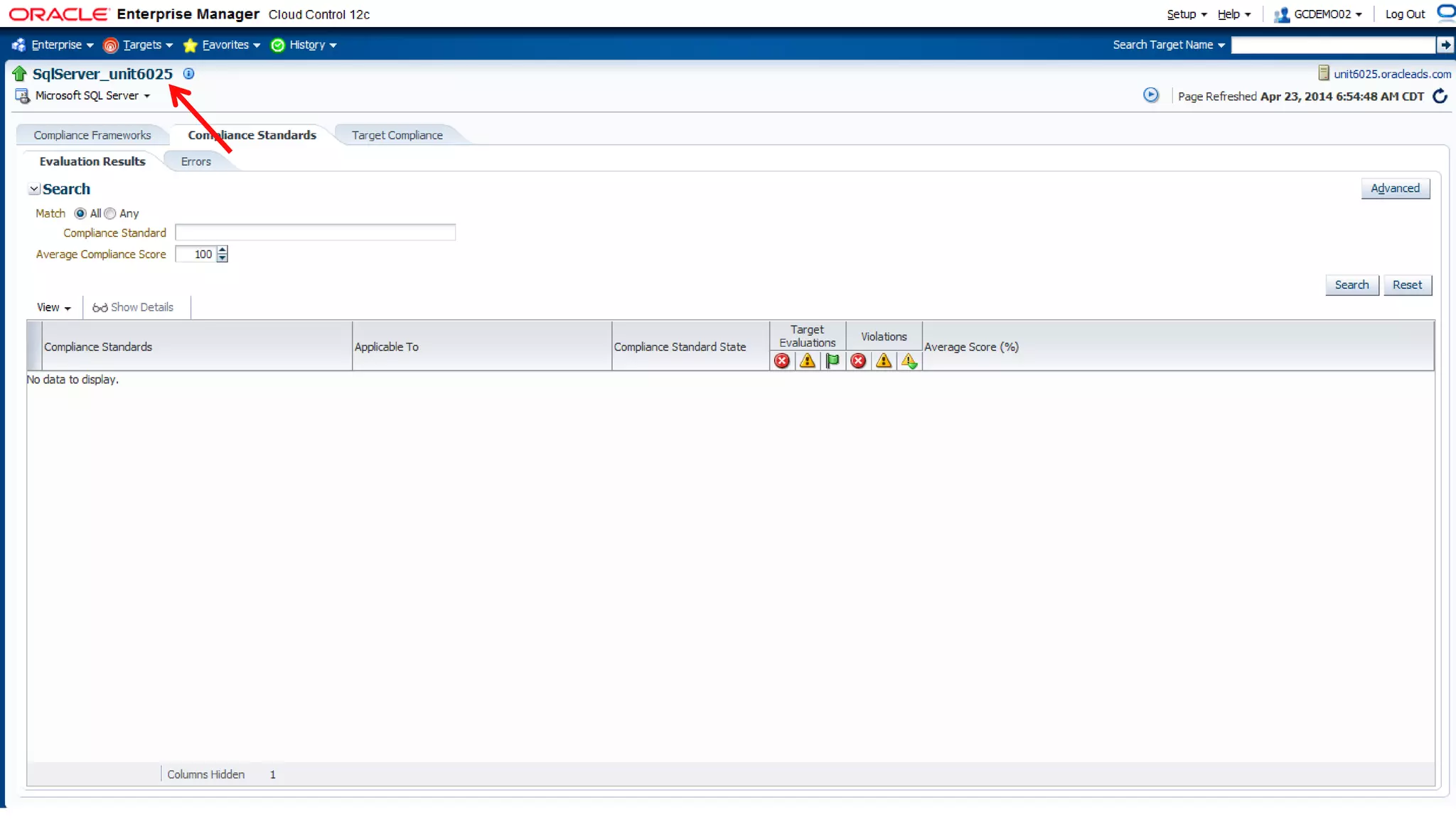Click the Search Target Name input box
The image size is (1456, 819).
1333,45
